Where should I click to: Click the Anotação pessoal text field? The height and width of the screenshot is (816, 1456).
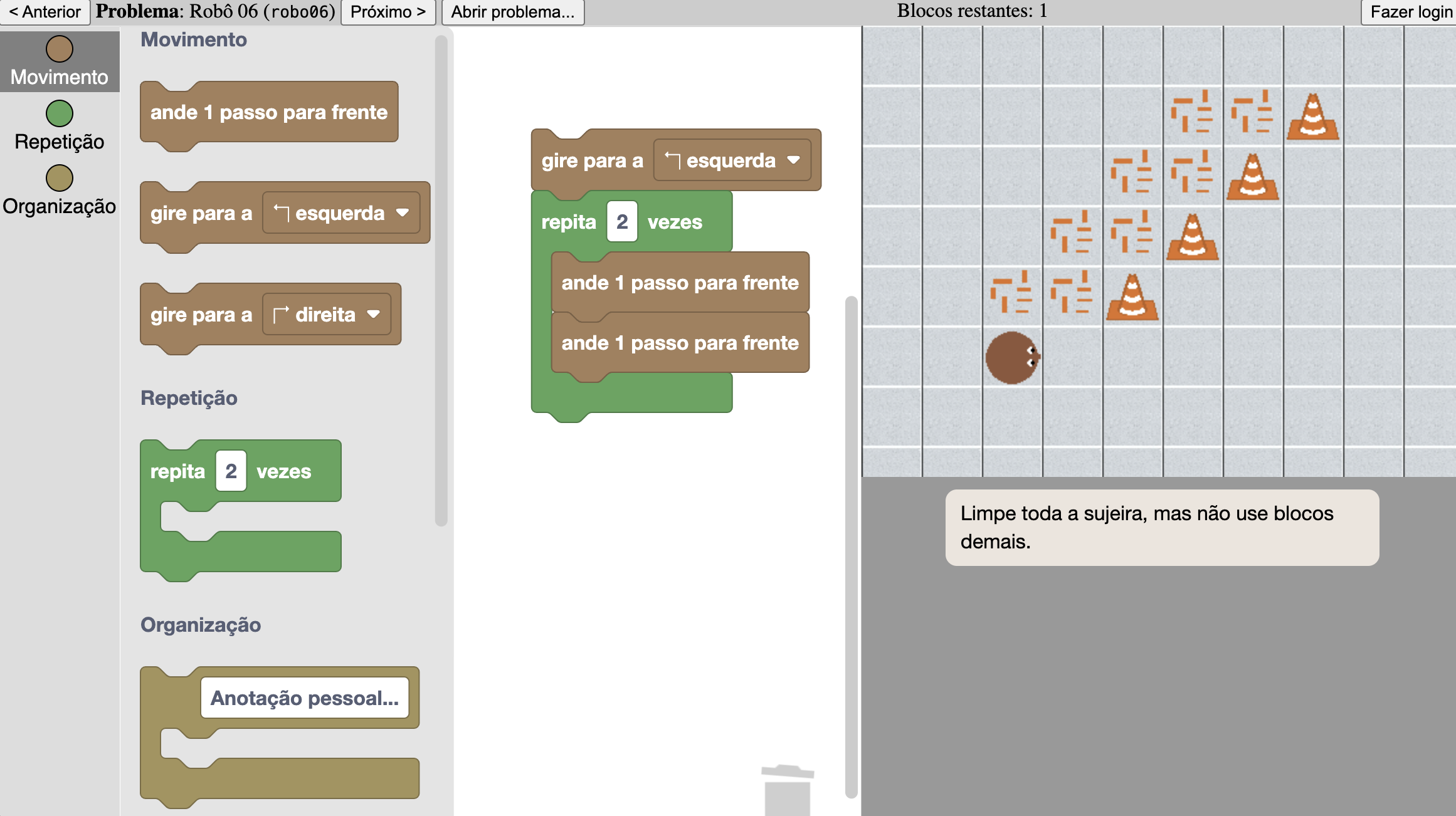[x=305, y=698]
